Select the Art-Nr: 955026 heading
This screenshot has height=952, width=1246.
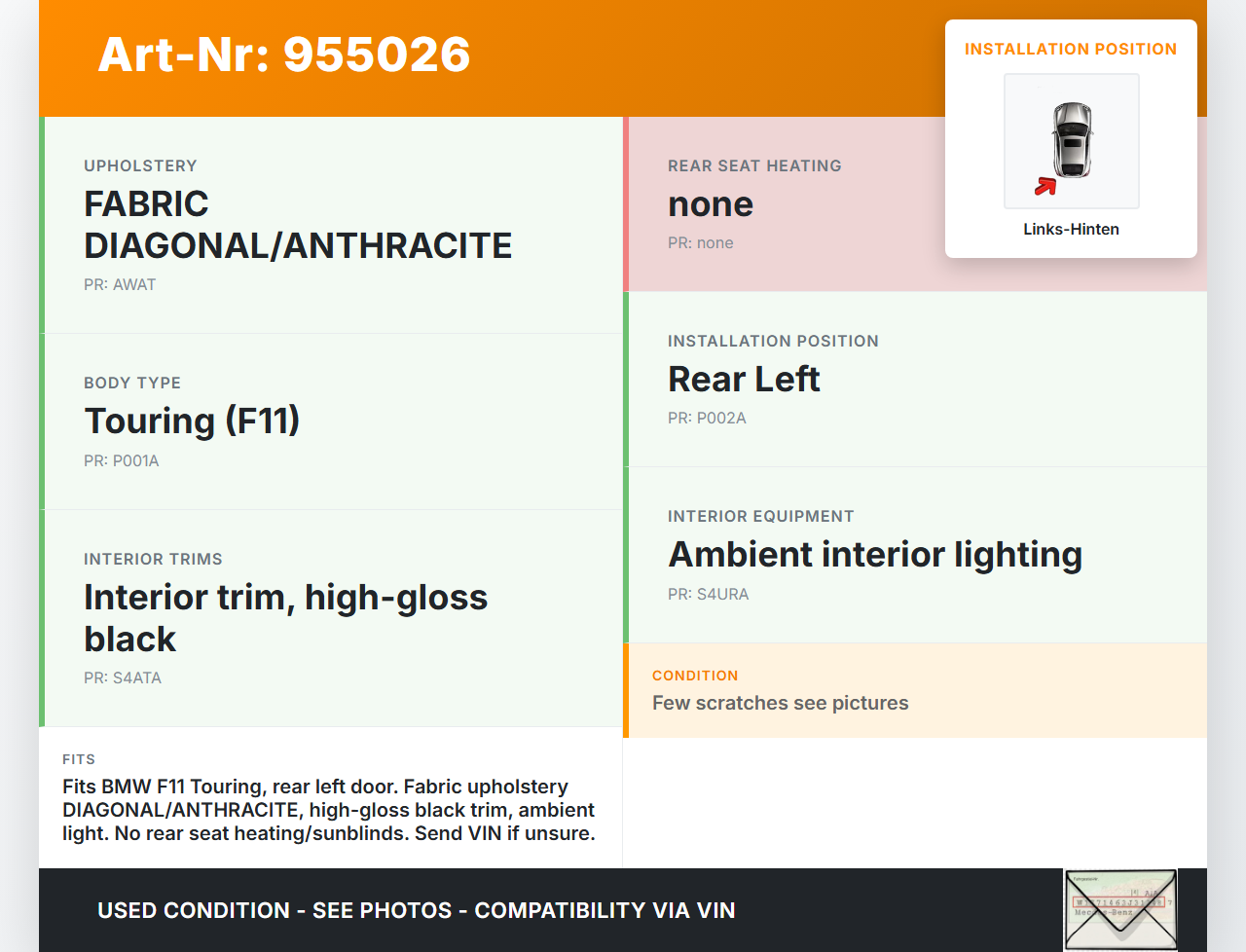click(284, 55)
